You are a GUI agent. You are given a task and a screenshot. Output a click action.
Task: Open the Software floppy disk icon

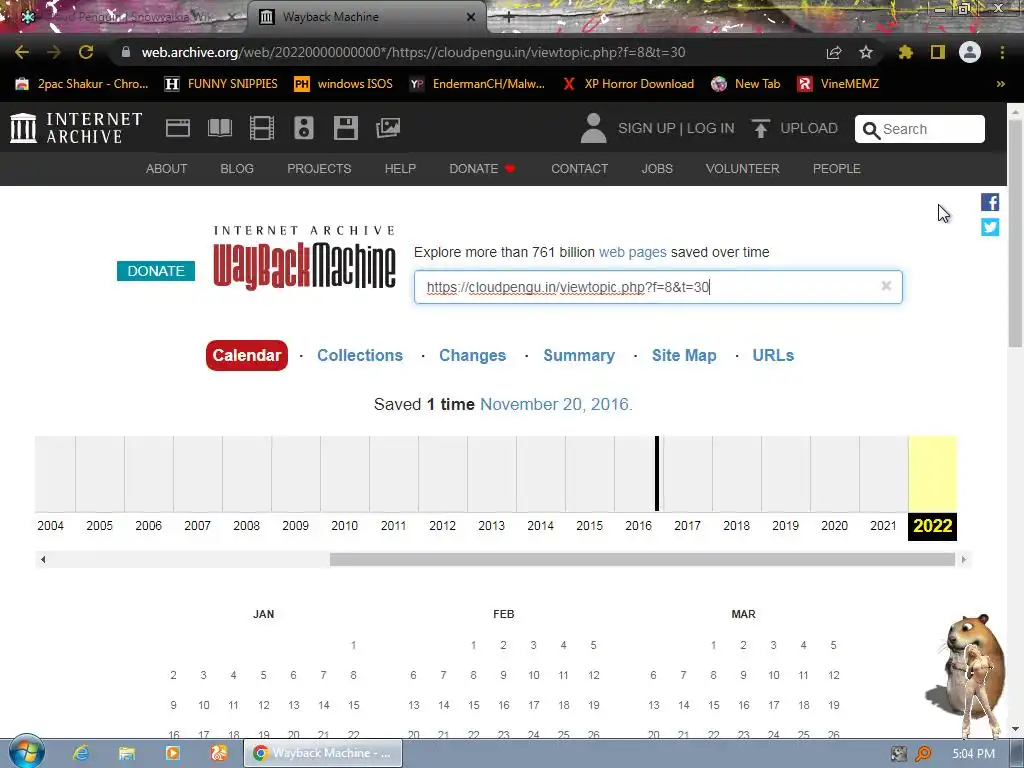coord(345,128)
